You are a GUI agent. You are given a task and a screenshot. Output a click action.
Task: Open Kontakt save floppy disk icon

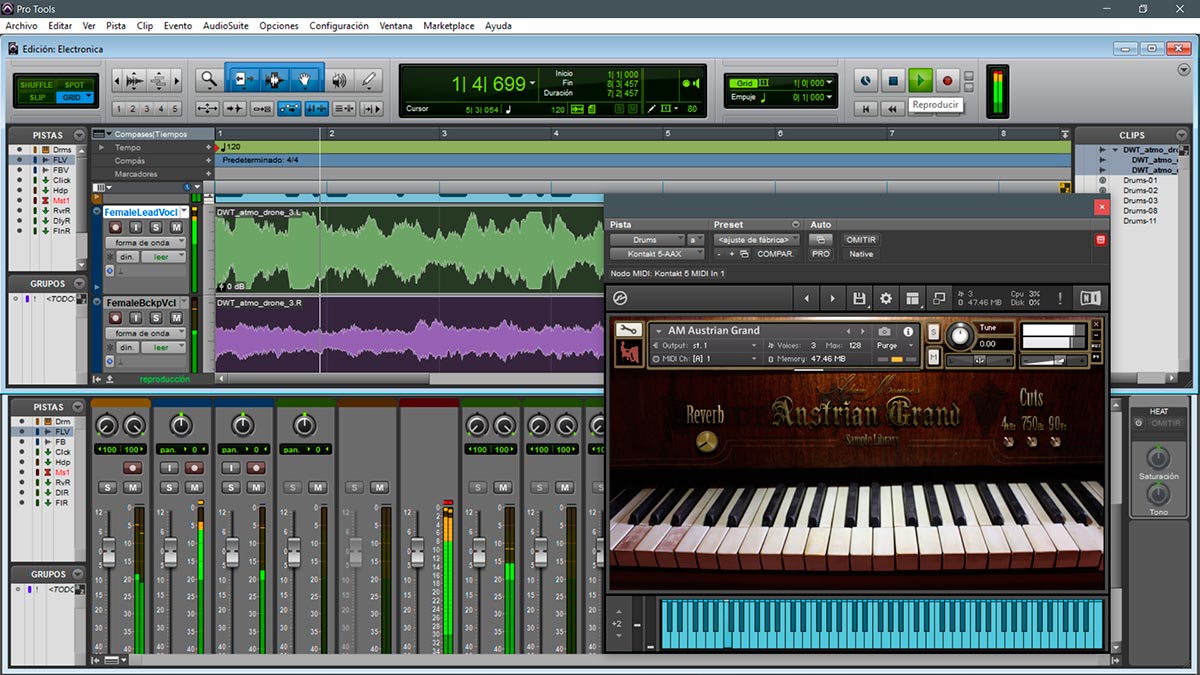tap(859, 298)
